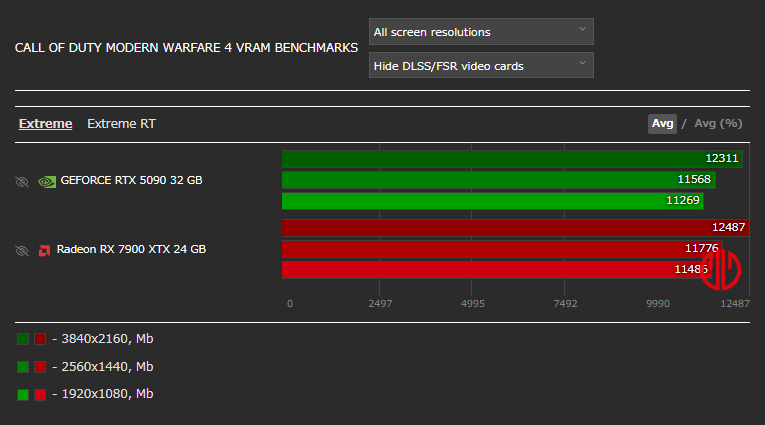Click the bright green 1920x1080 legend swatch
The image size is (765, 425).
tap(23, 395)
